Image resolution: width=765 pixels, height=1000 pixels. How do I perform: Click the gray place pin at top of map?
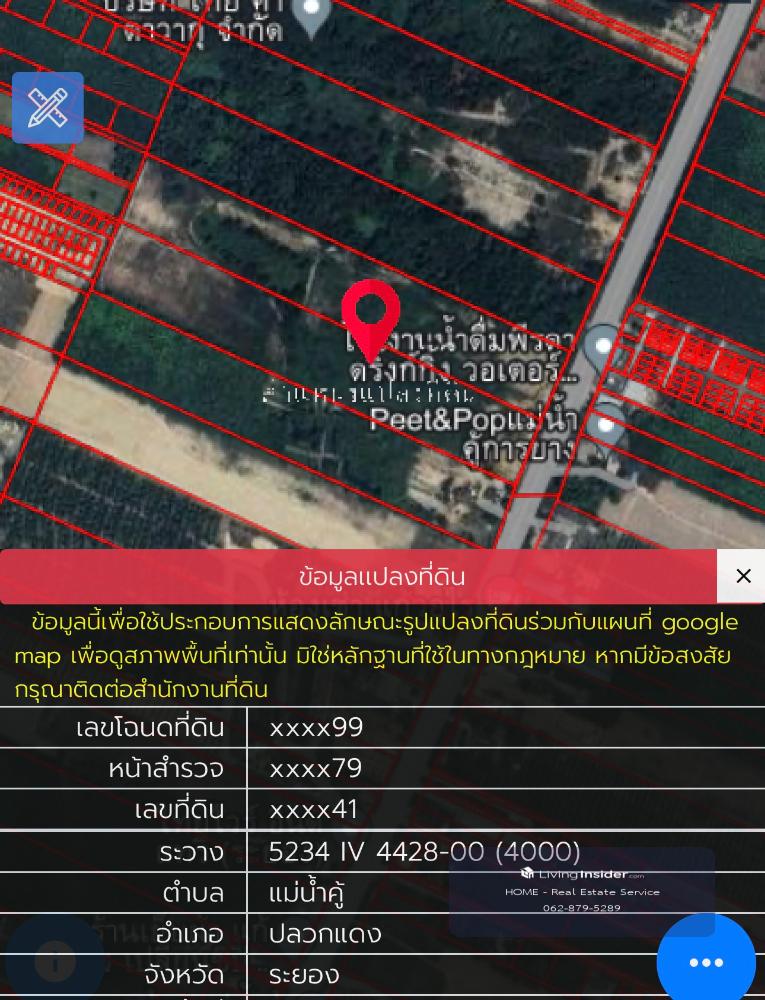(312, 15)
